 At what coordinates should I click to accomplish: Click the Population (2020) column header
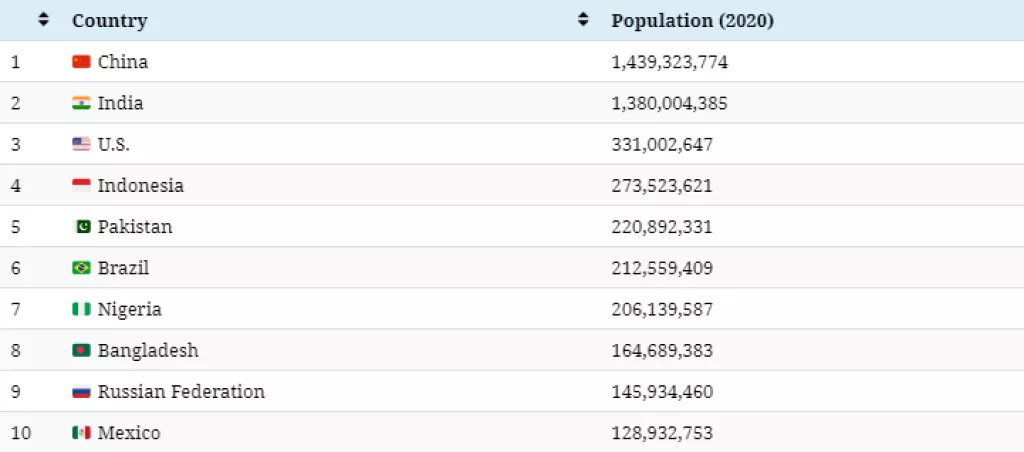click(x=692, y=21)
